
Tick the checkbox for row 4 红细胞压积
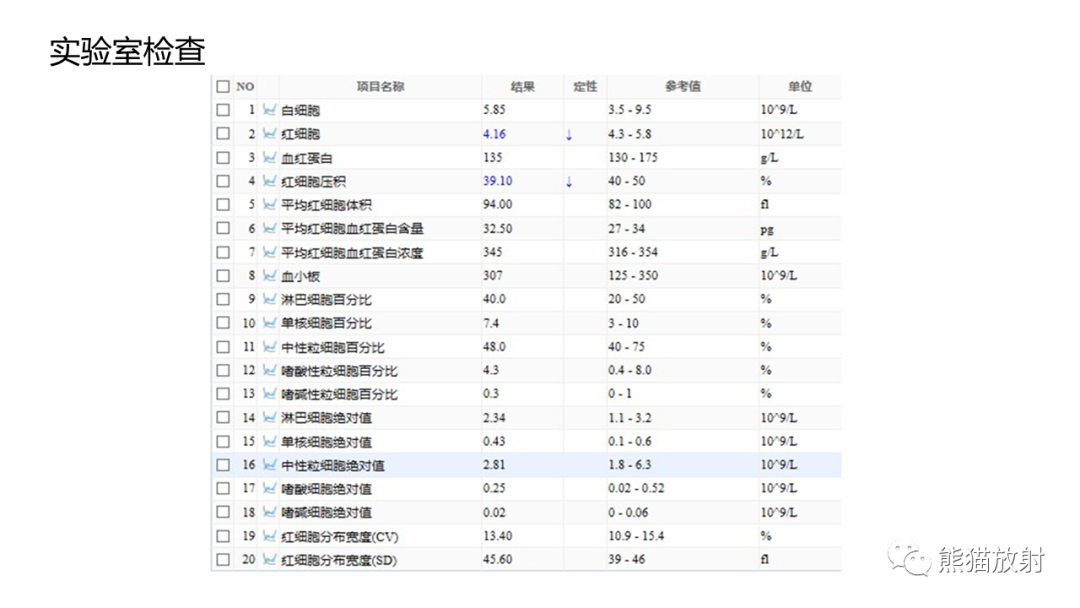(x=222, y=181)
